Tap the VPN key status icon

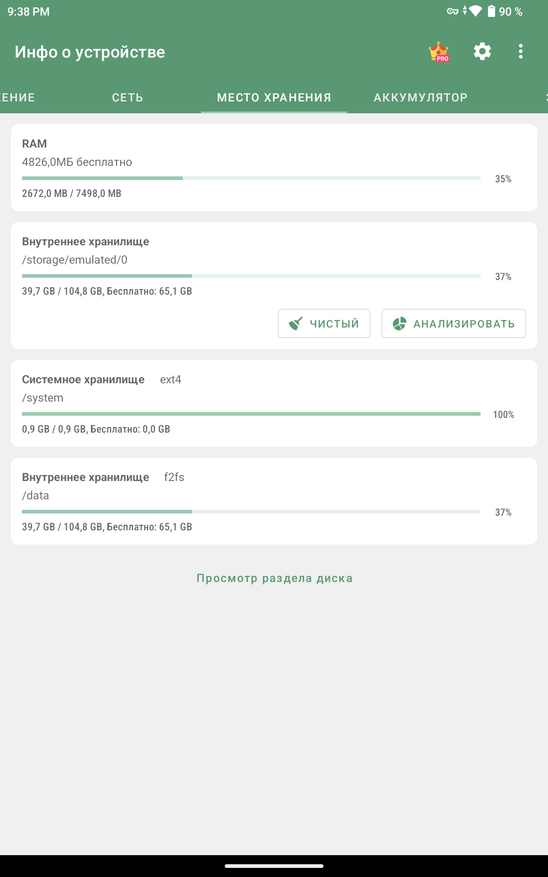tap(452, 11)
